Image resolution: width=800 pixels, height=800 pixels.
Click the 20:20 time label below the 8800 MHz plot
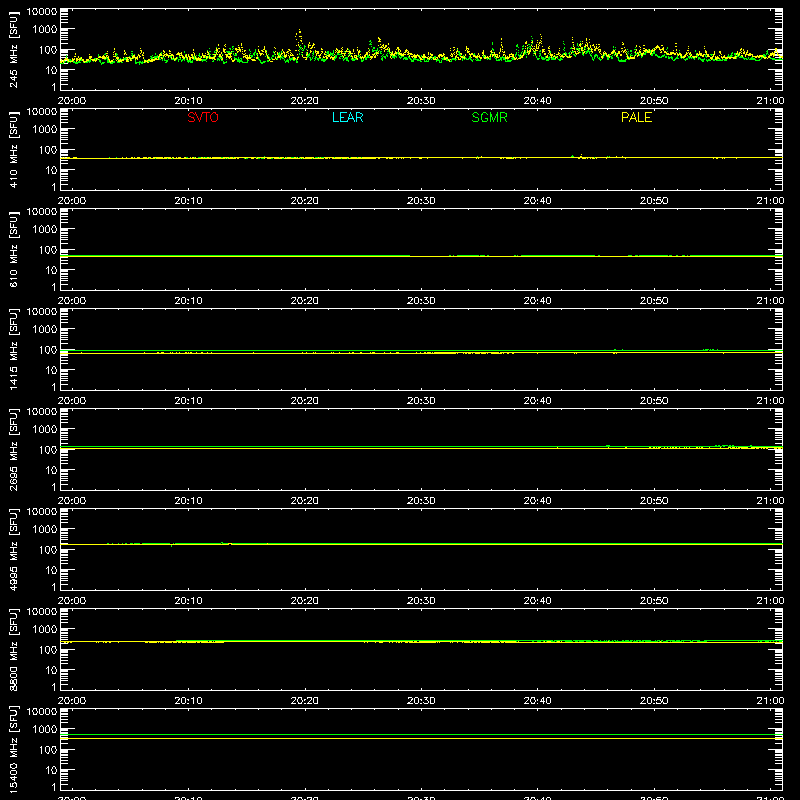click(305, 701)
